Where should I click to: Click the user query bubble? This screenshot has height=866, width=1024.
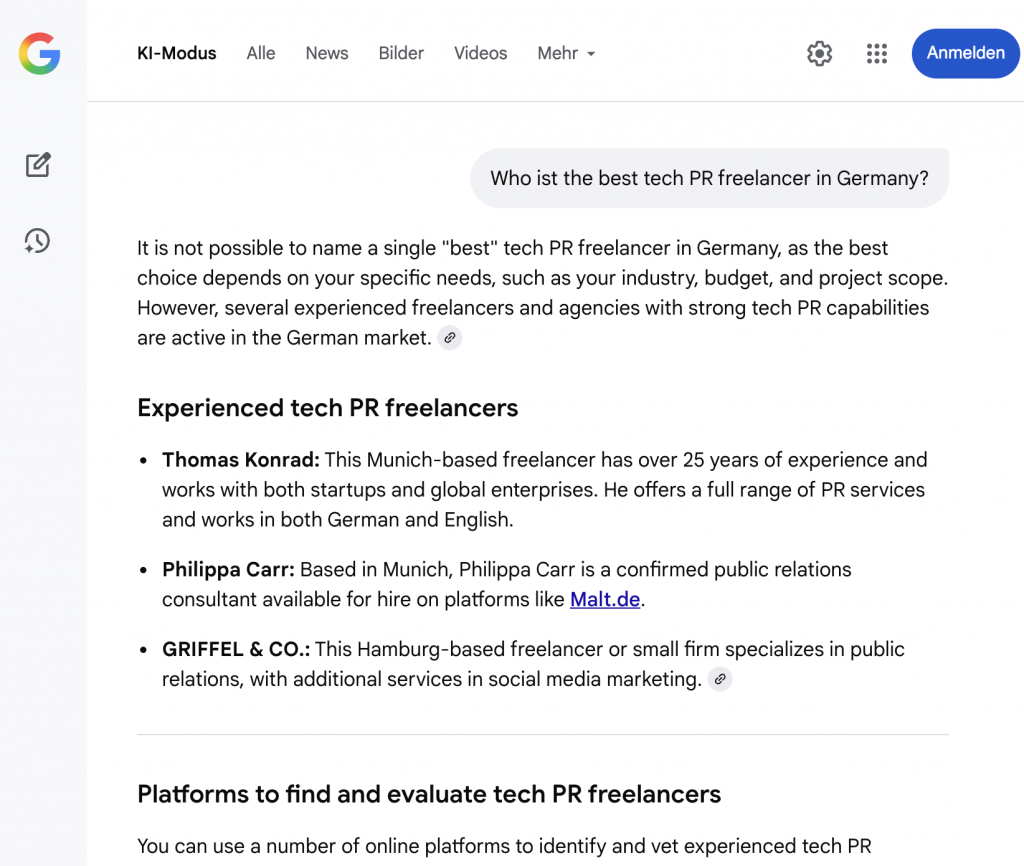pos(709,179)
